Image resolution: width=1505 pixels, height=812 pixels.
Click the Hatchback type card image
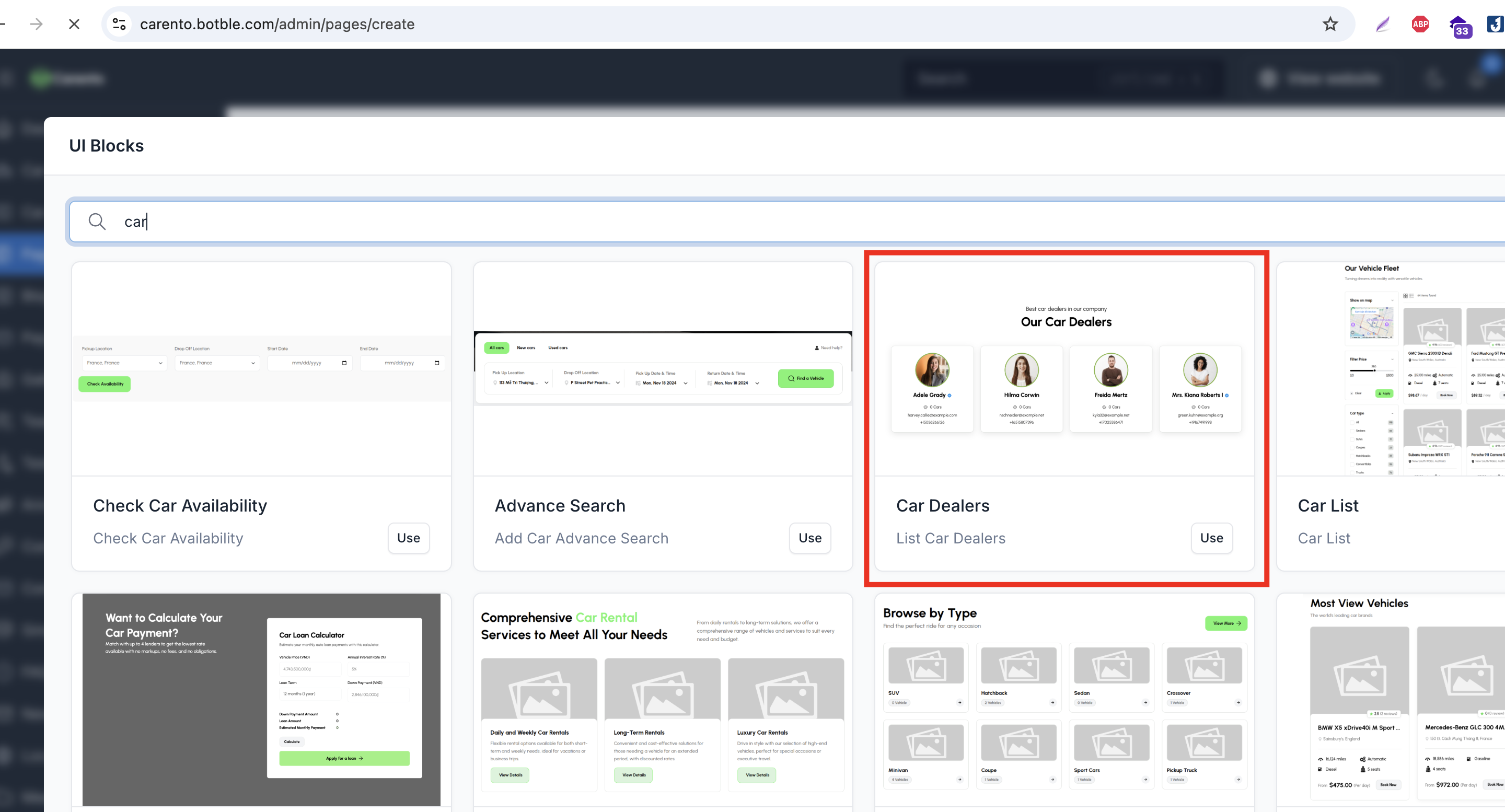1018,665
